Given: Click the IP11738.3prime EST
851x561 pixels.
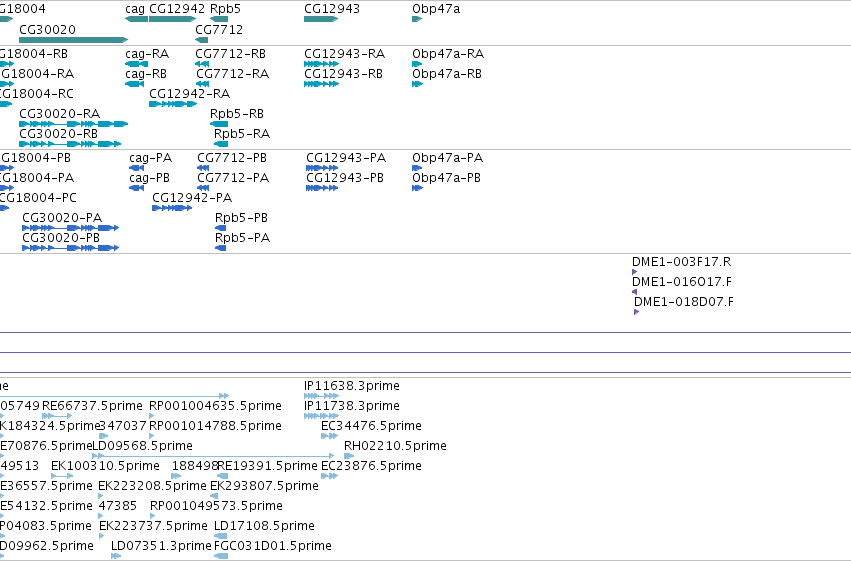Looking at the screenshot, I should [x=321, y=417].
